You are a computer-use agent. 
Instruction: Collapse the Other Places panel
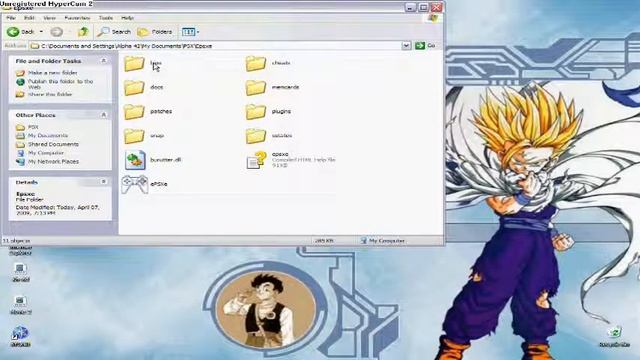click(104, 115)
